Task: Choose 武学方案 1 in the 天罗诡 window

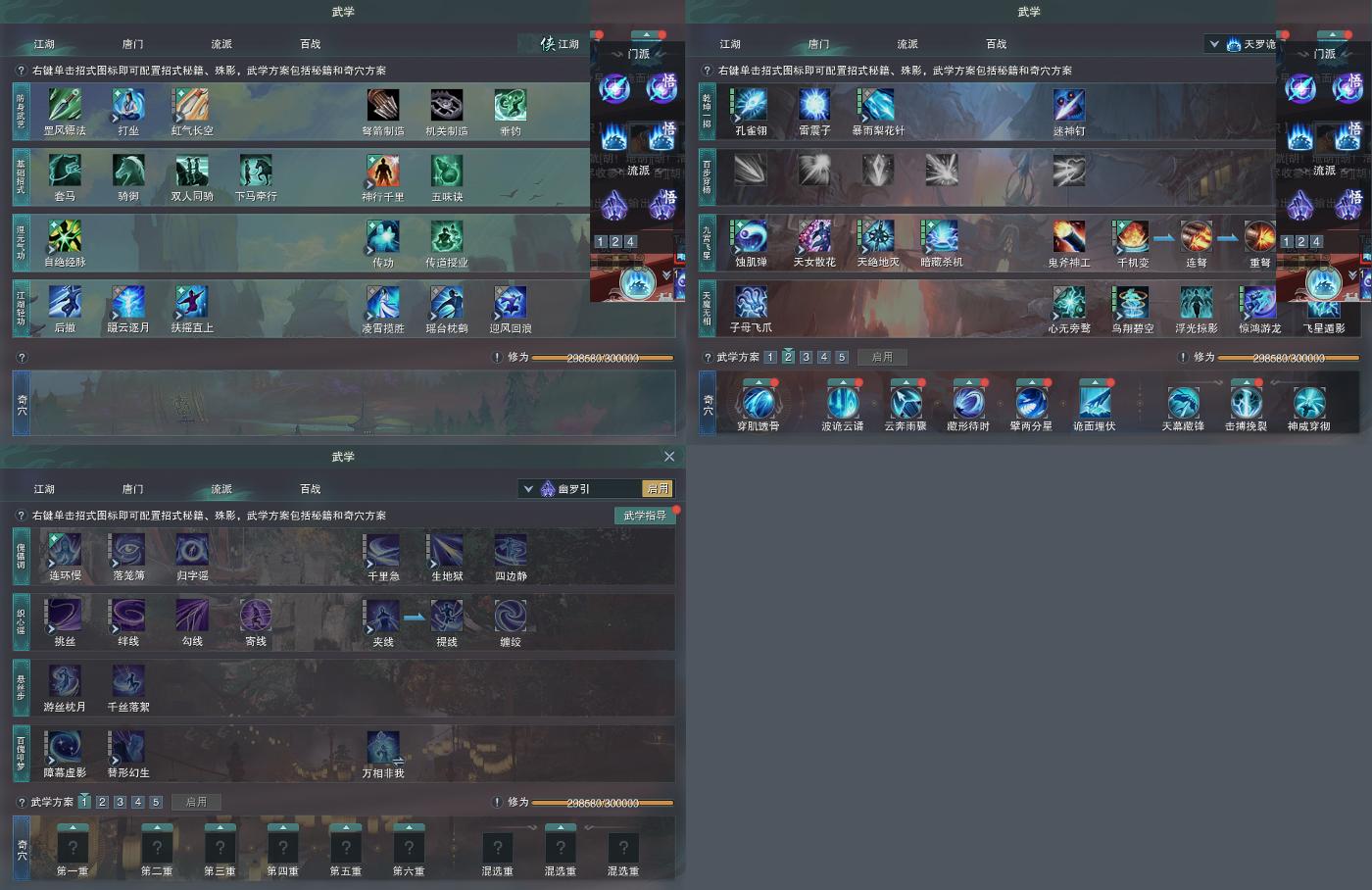Action: 770,357
